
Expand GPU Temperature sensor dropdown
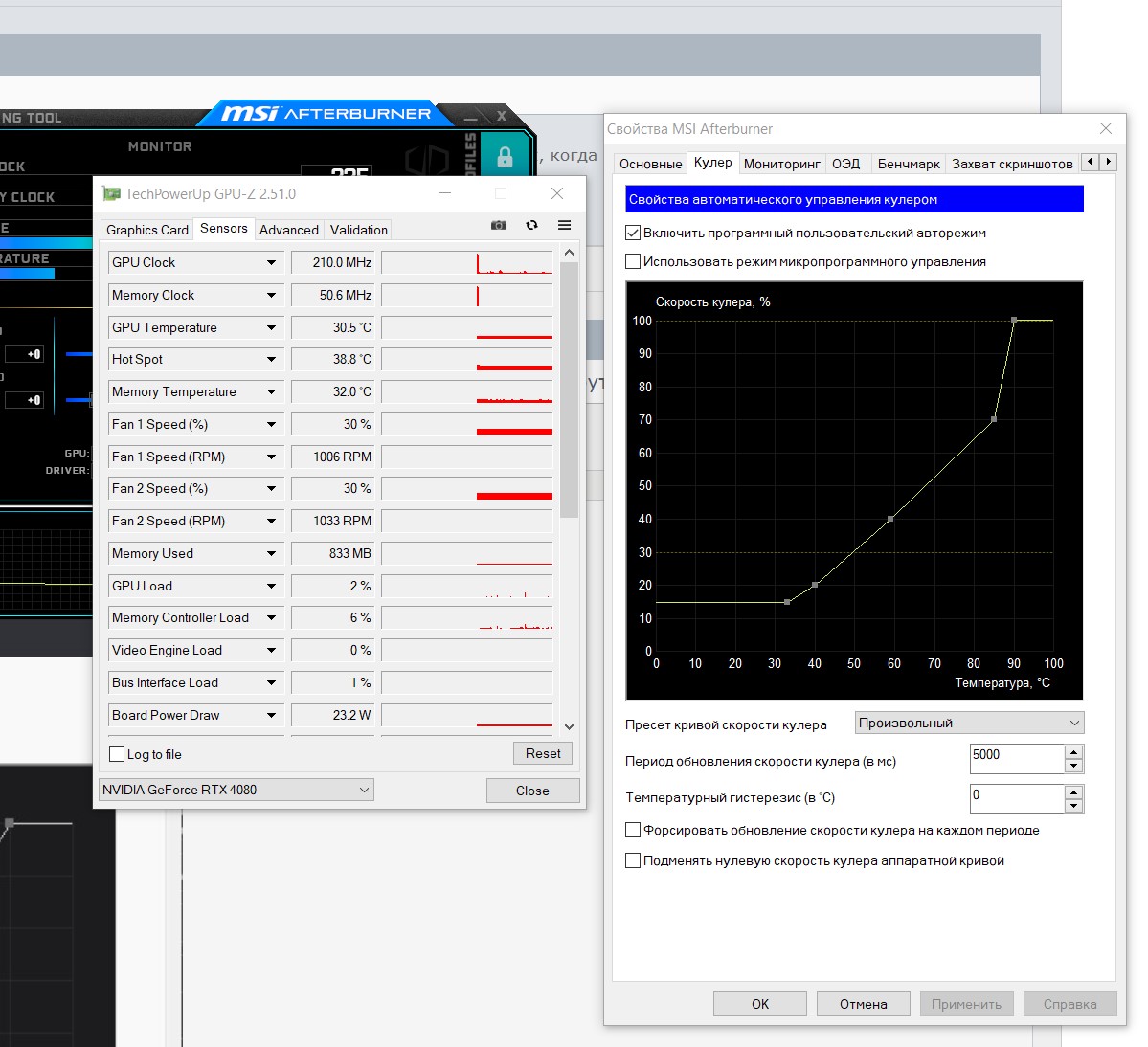tap(272, 327)
